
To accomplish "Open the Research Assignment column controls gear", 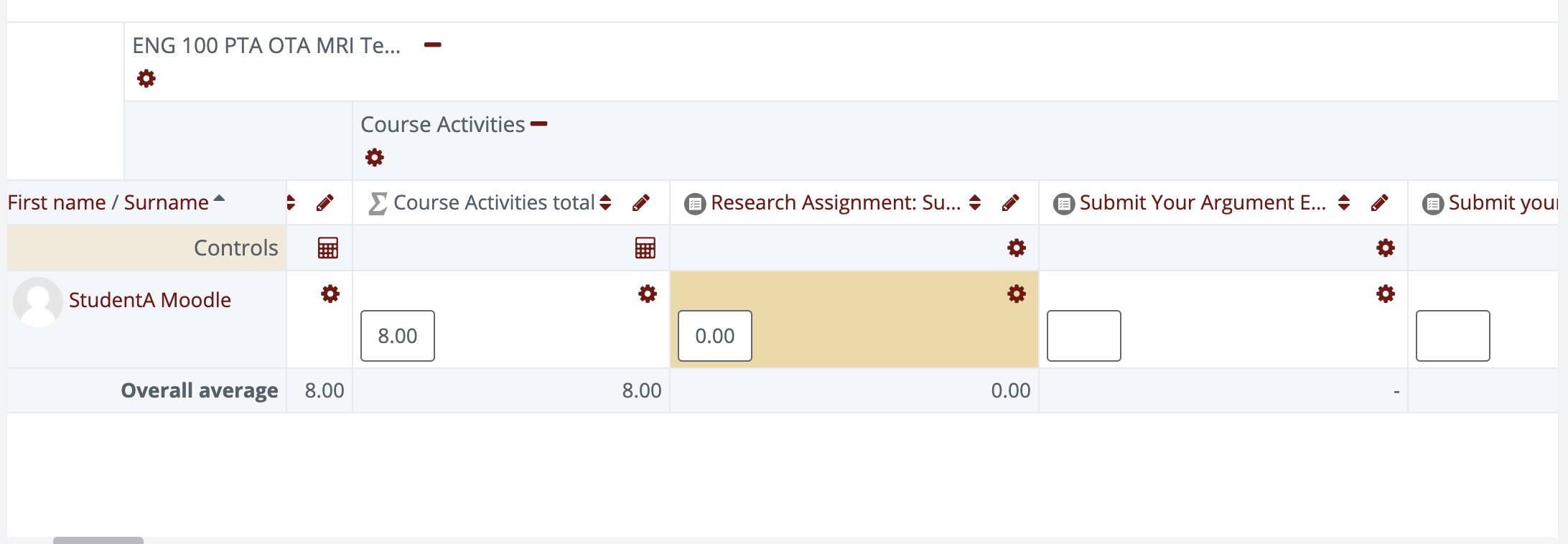I will tap(1015, 248).
